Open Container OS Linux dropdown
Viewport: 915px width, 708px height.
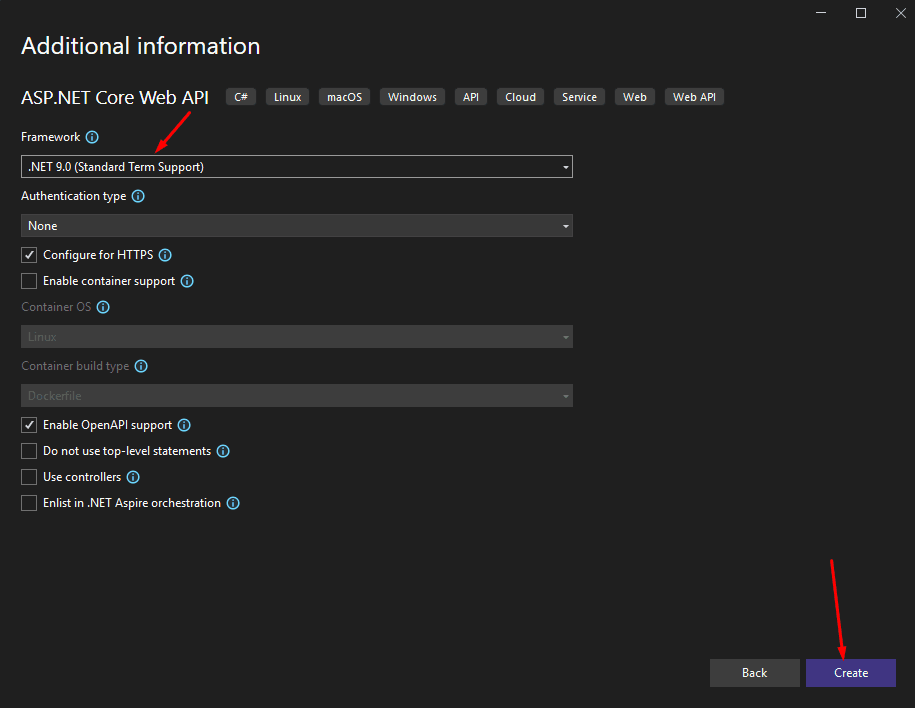click(x=297, y=337)
